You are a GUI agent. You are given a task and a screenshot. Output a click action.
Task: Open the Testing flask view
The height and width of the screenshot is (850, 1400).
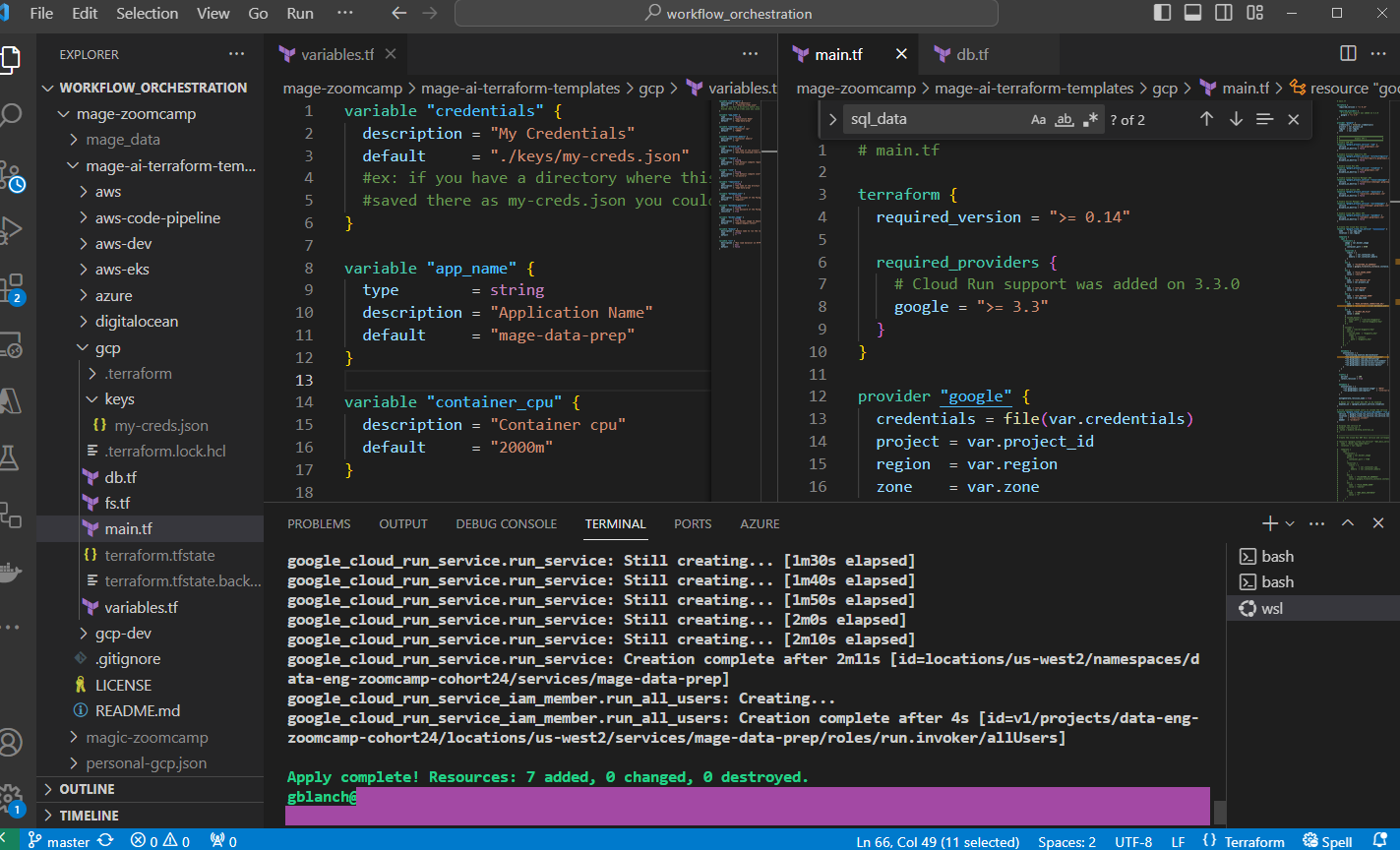10,456
